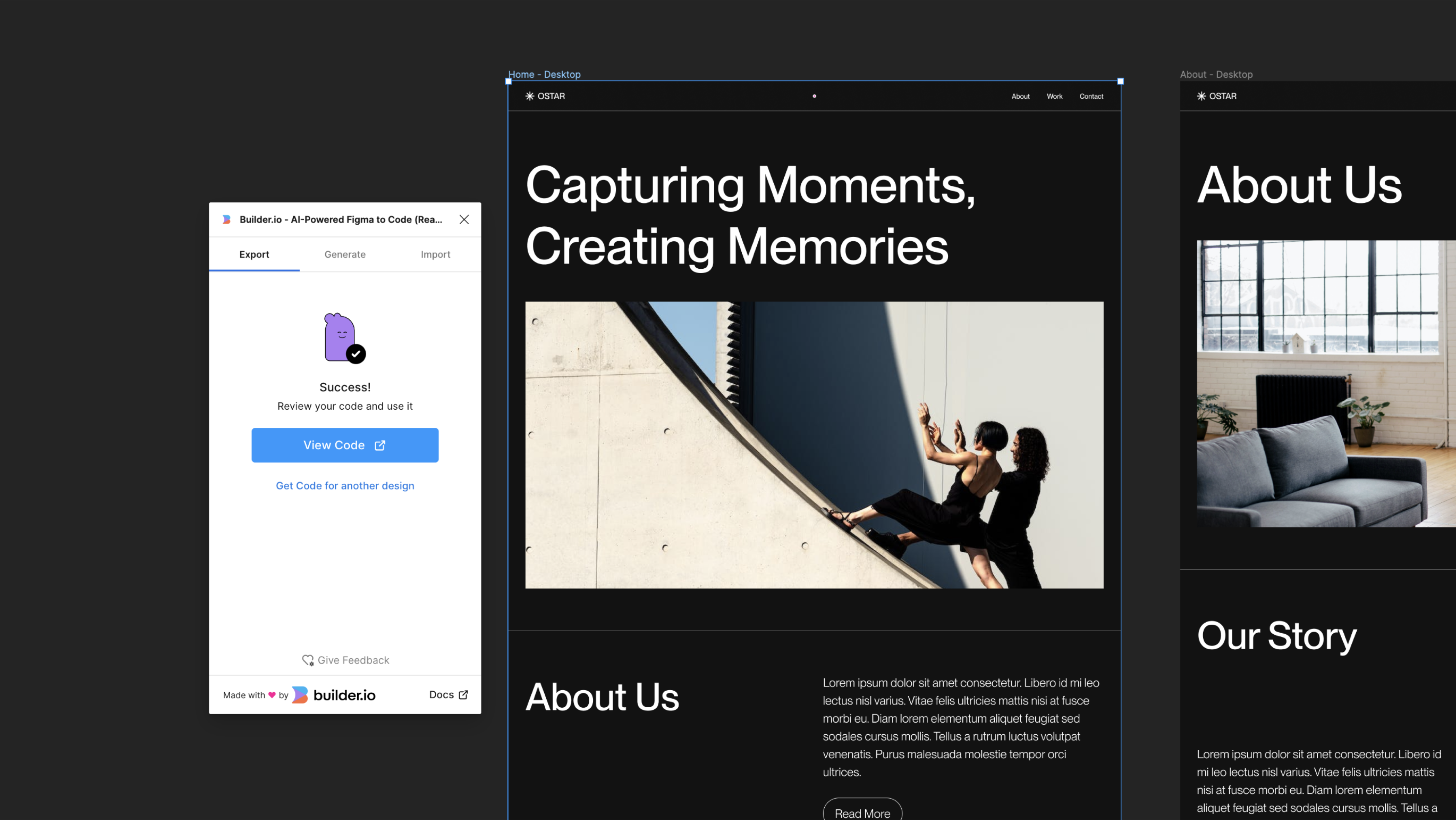Switch to the Import tab

[x=435, y=254]
